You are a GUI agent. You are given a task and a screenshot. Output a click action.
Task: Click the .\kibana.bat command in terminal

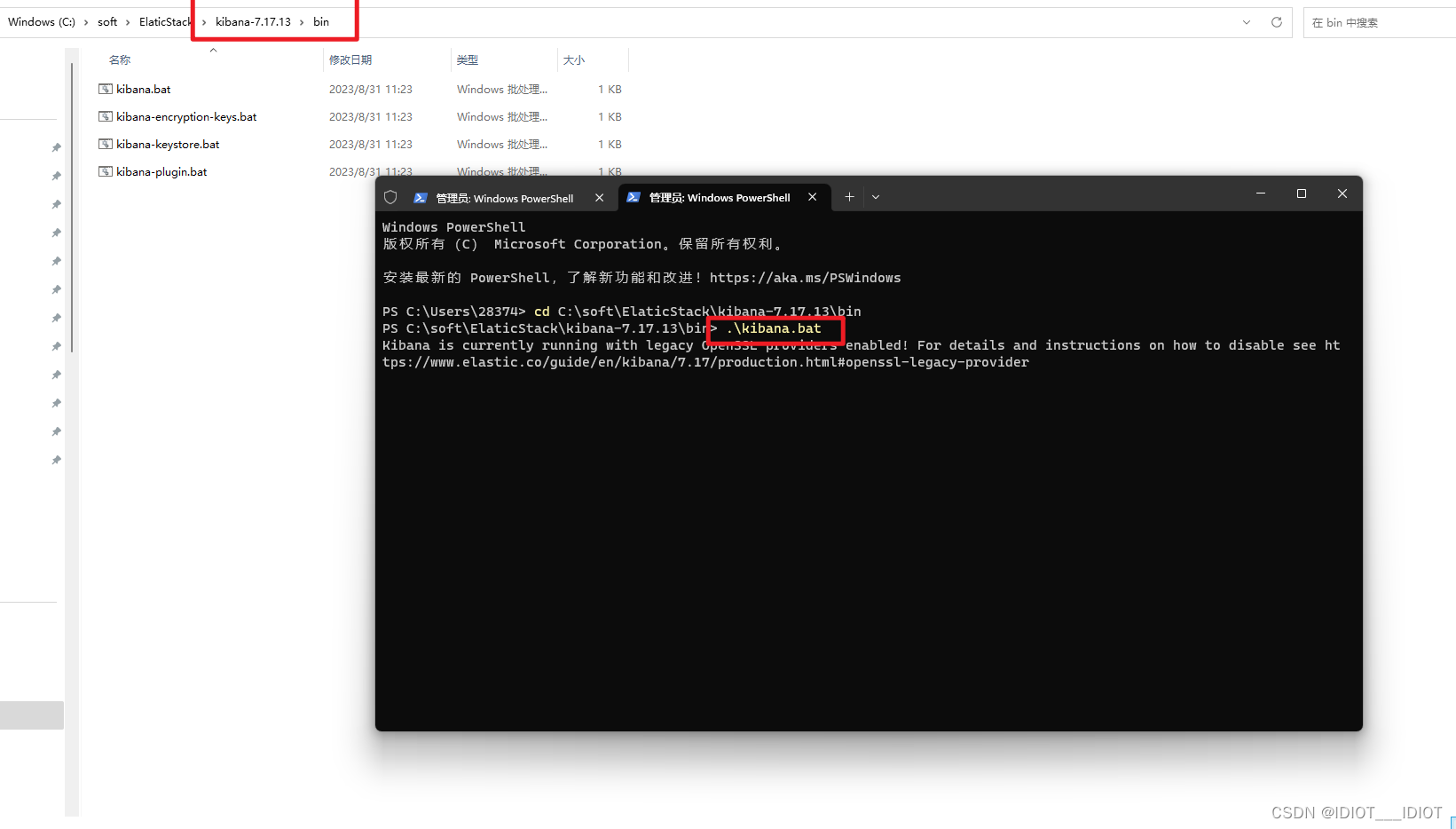point(774,328)
